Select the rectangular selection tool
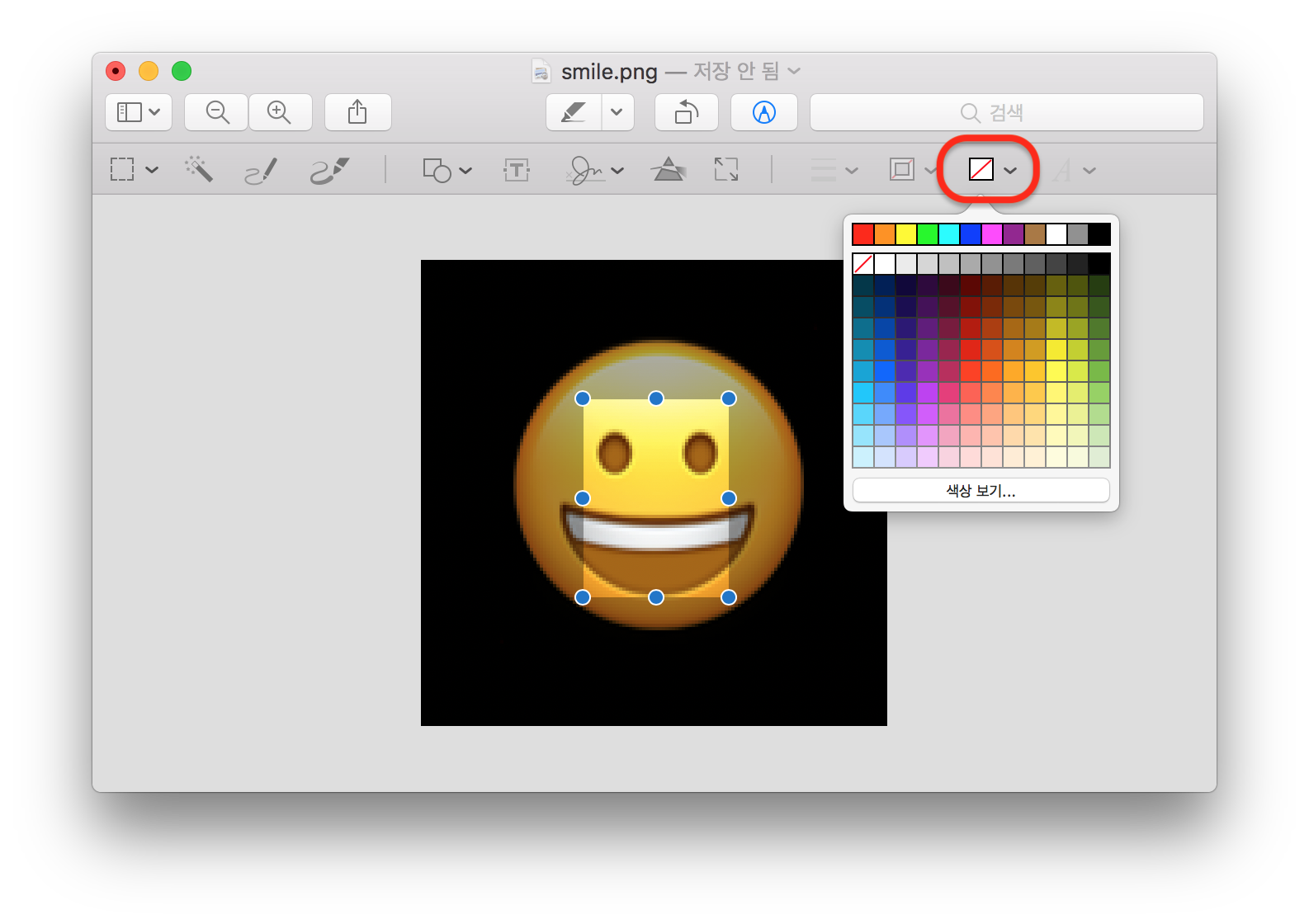The width and height of the screenshot is (1309, 924). click(x=122, y=170)
